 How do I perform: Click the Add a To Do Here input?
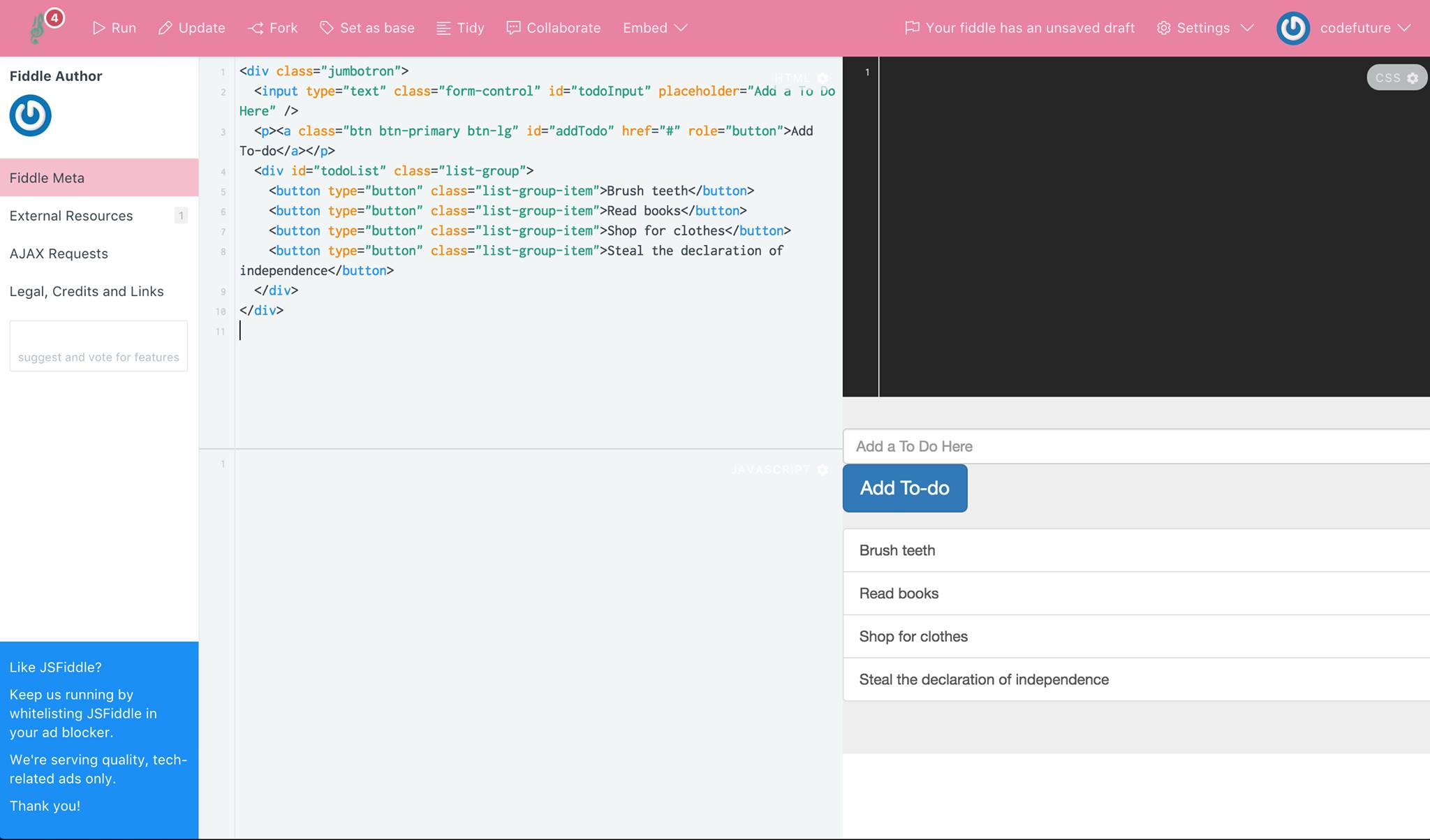pyautogui.click(x=1135, y=446)
